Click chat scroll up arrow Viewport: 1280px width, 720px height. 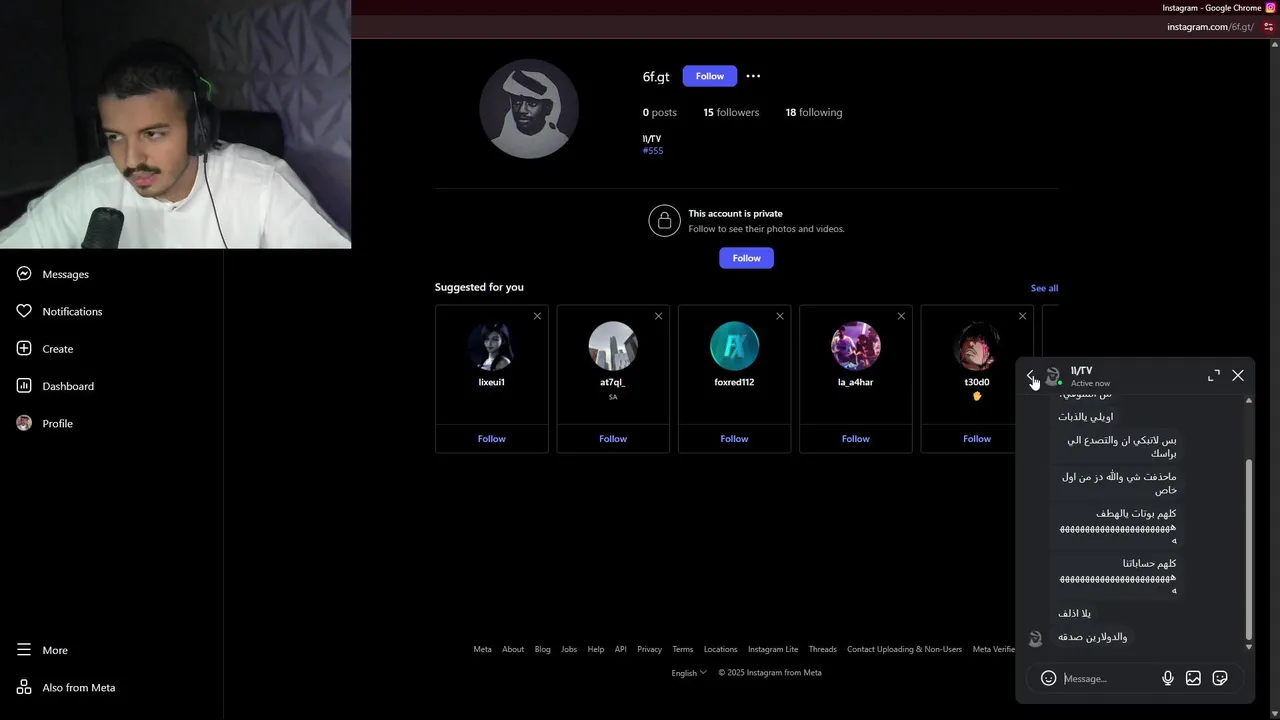[1248, 400]
